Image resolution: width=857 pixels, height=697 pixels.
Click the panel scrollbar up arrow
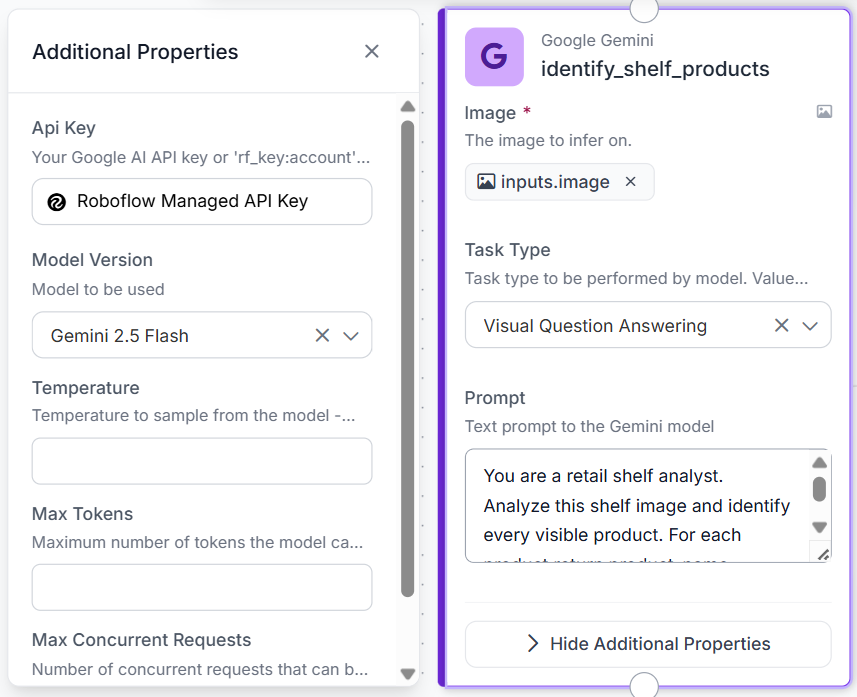tap(408, 106)
